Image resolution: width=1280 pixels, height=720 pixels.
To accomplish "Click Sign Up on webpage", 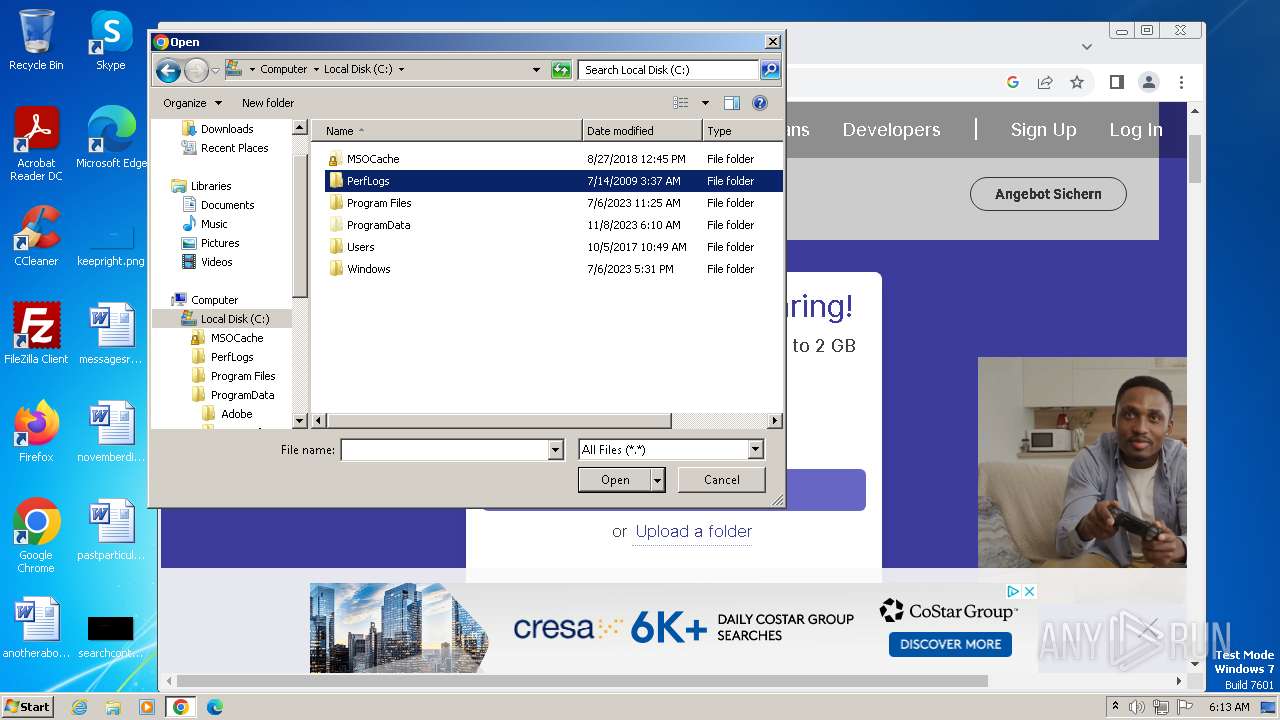I will tap(1043, 130).
